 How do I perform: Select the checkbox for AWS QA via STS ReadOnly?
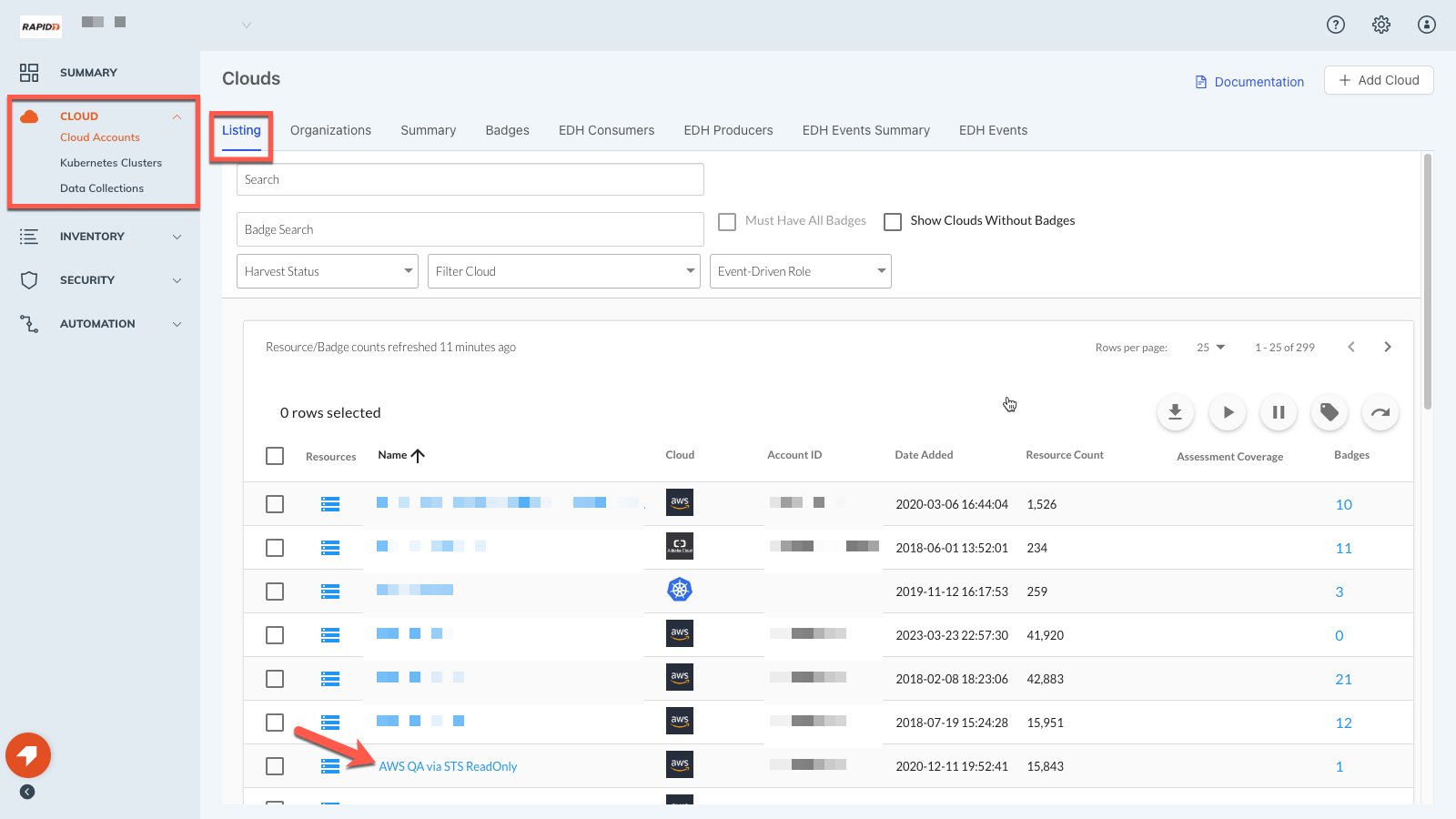pos(275,766)
